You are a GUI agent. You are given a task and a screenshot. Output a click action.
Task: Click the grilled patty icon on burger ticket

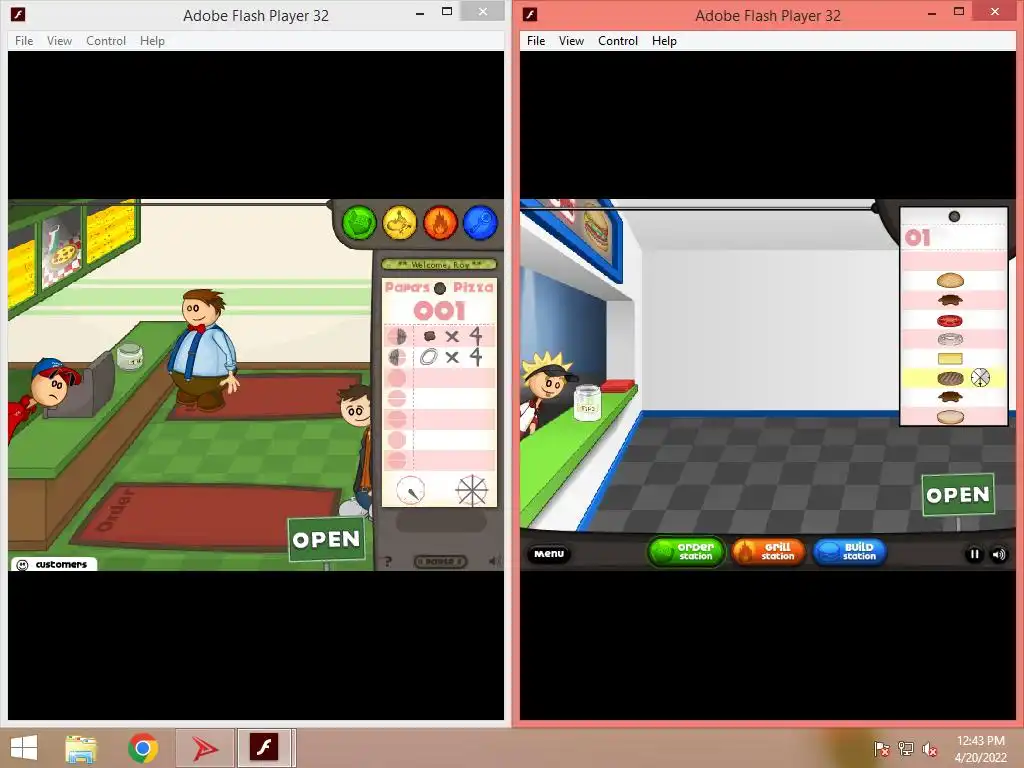pyautogui.click(x=950, y=378)
